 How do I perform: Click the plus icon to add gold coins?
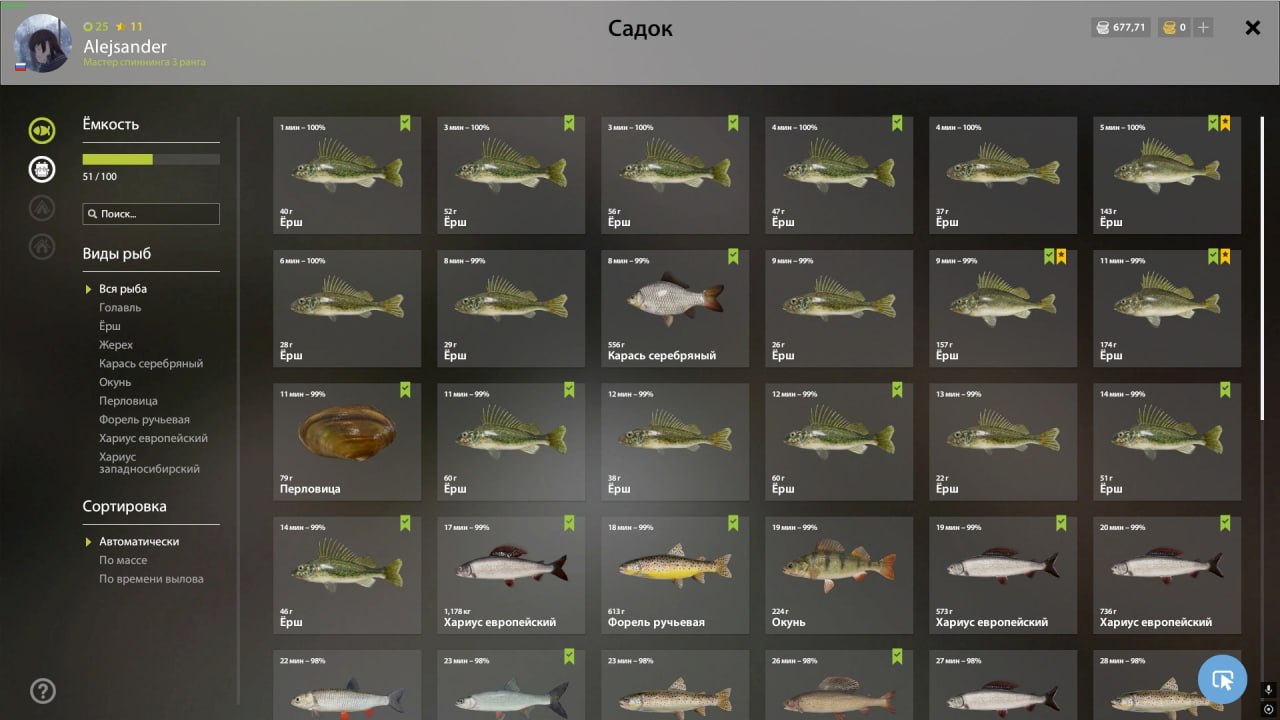pos(1203,28)
